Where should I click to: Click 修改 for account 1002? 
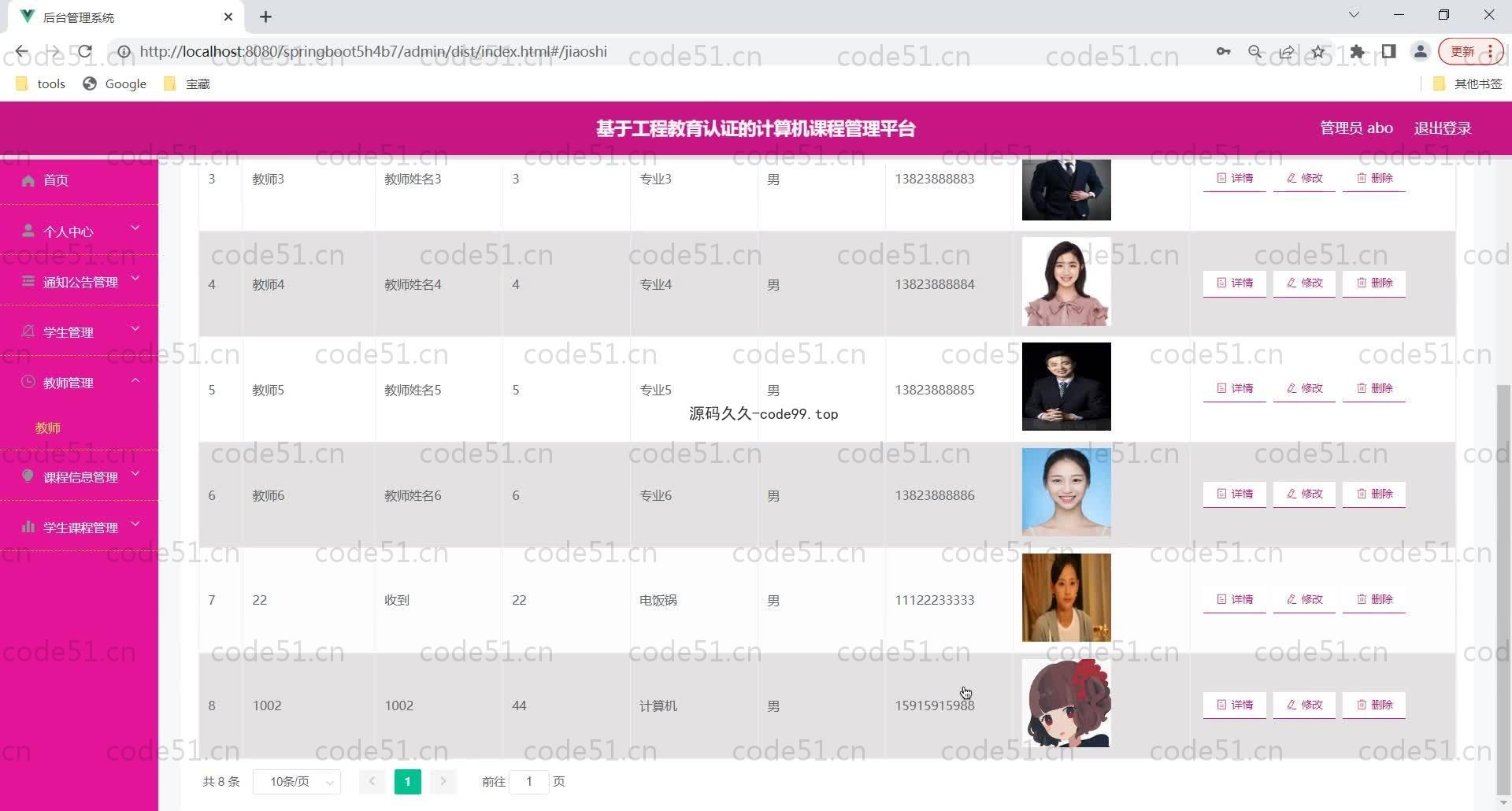point(1304,705)
